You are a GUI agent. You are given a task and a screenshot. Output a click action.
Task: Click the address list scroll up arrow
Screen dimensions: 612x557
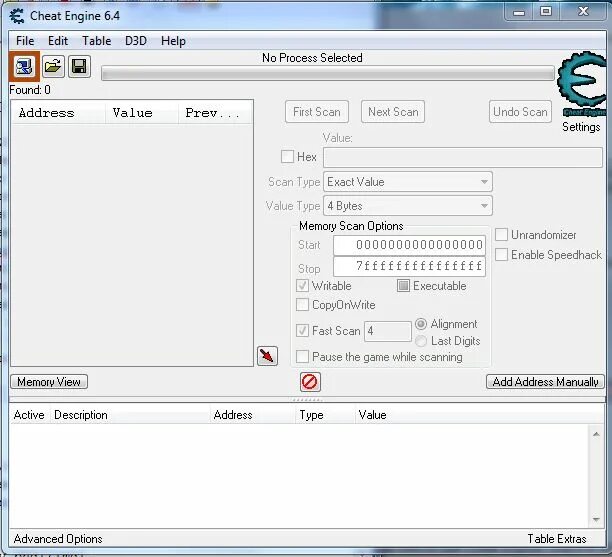coord(596,434)
